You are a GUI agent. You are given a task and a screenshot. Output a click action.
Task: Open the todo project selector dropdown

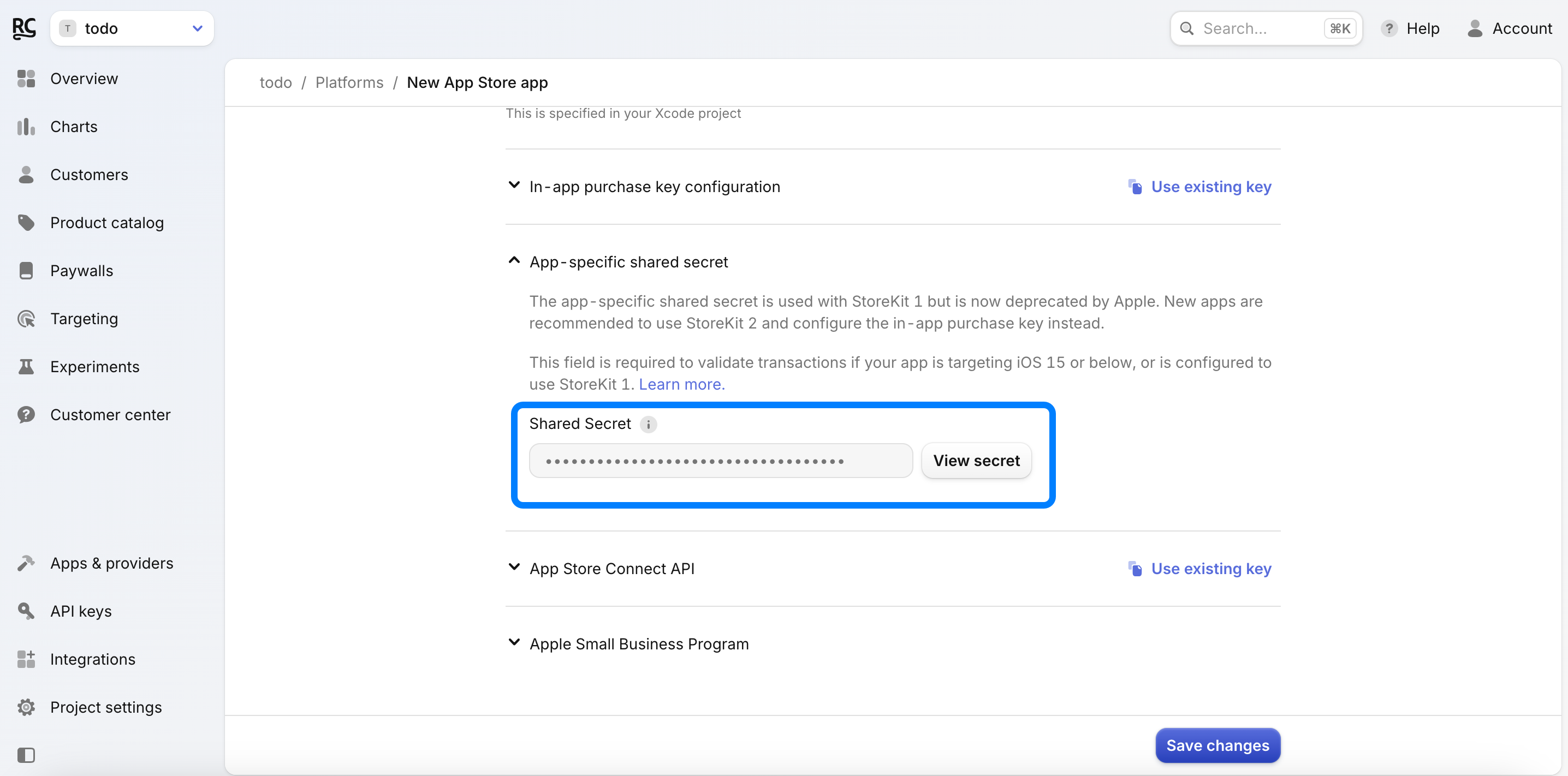tap(132, 28)
